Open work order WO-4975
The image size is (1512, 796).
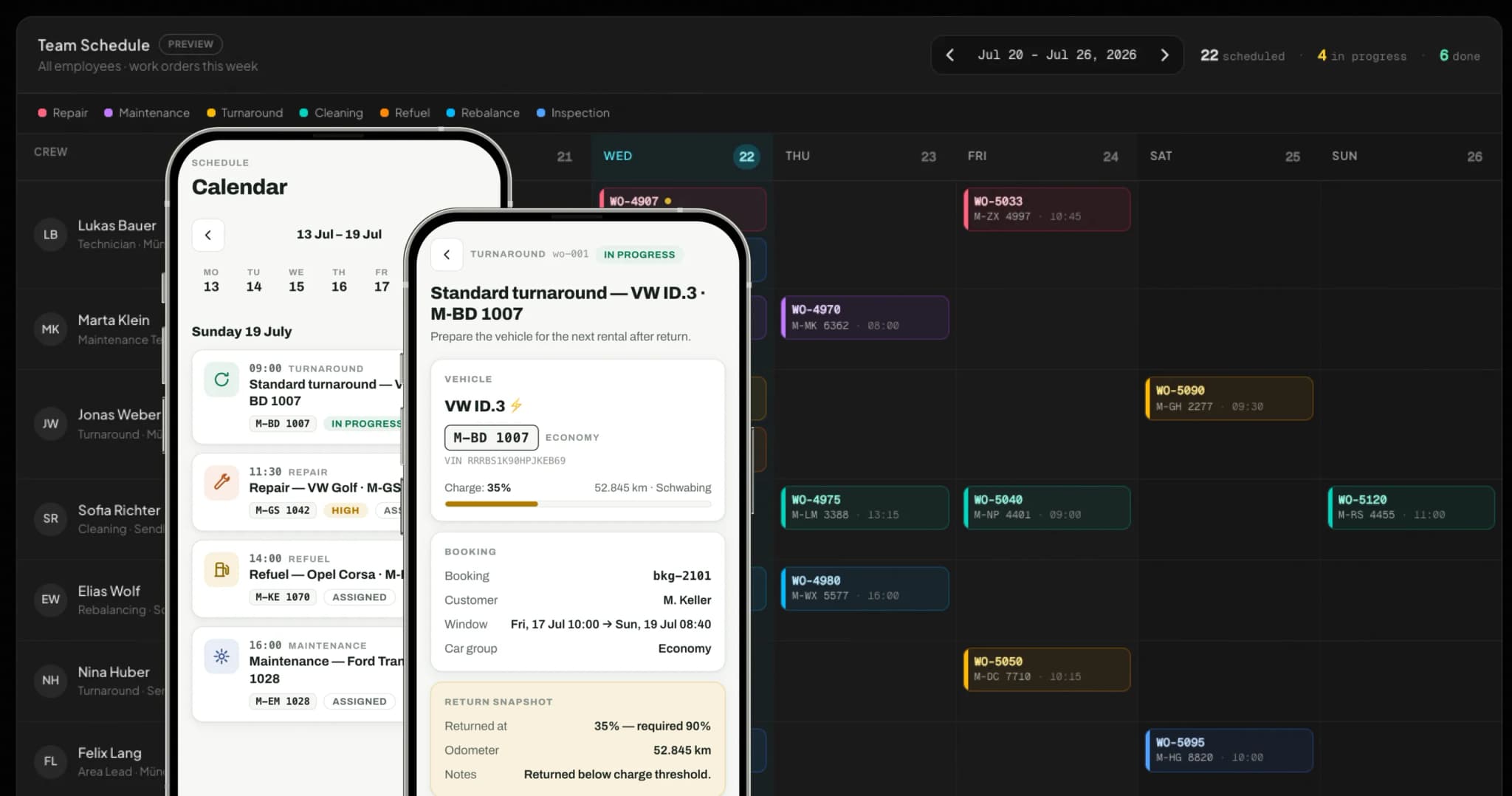(x=865, y=507)
